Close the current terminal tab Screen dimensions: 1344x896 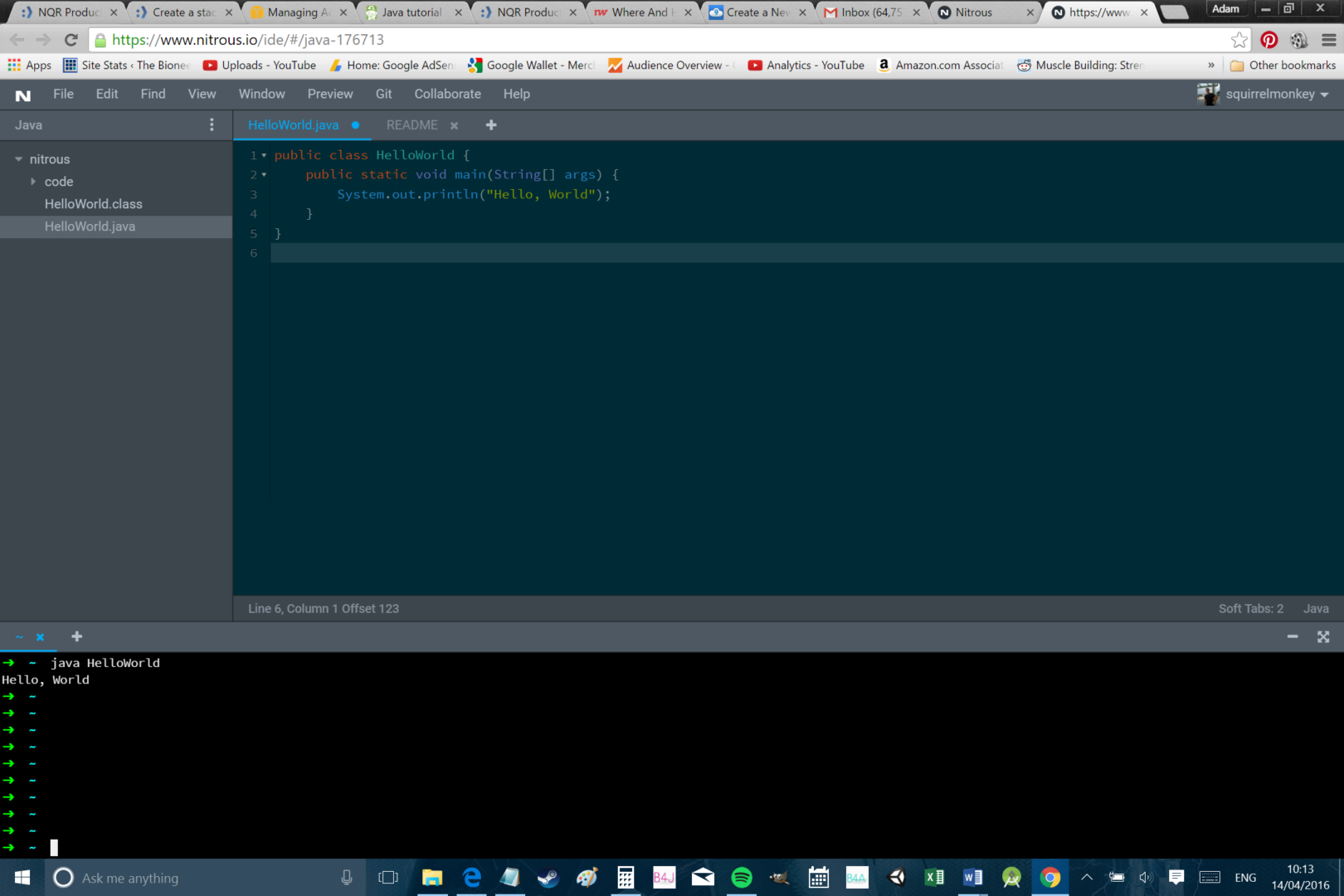[40, 637]
